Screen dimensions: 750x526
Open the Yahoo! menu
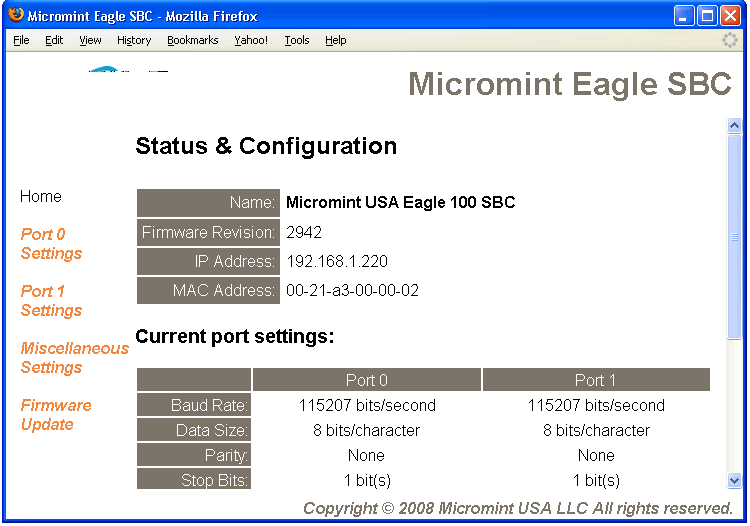coord(251,40)
